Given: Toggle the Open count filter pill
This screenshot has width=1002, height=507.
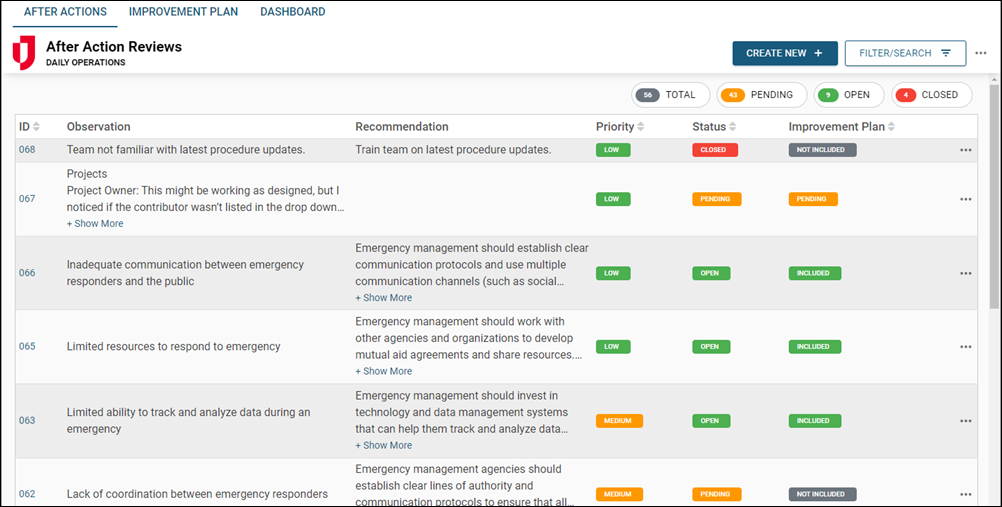Looking at the screenshot, I should (848, 95).
